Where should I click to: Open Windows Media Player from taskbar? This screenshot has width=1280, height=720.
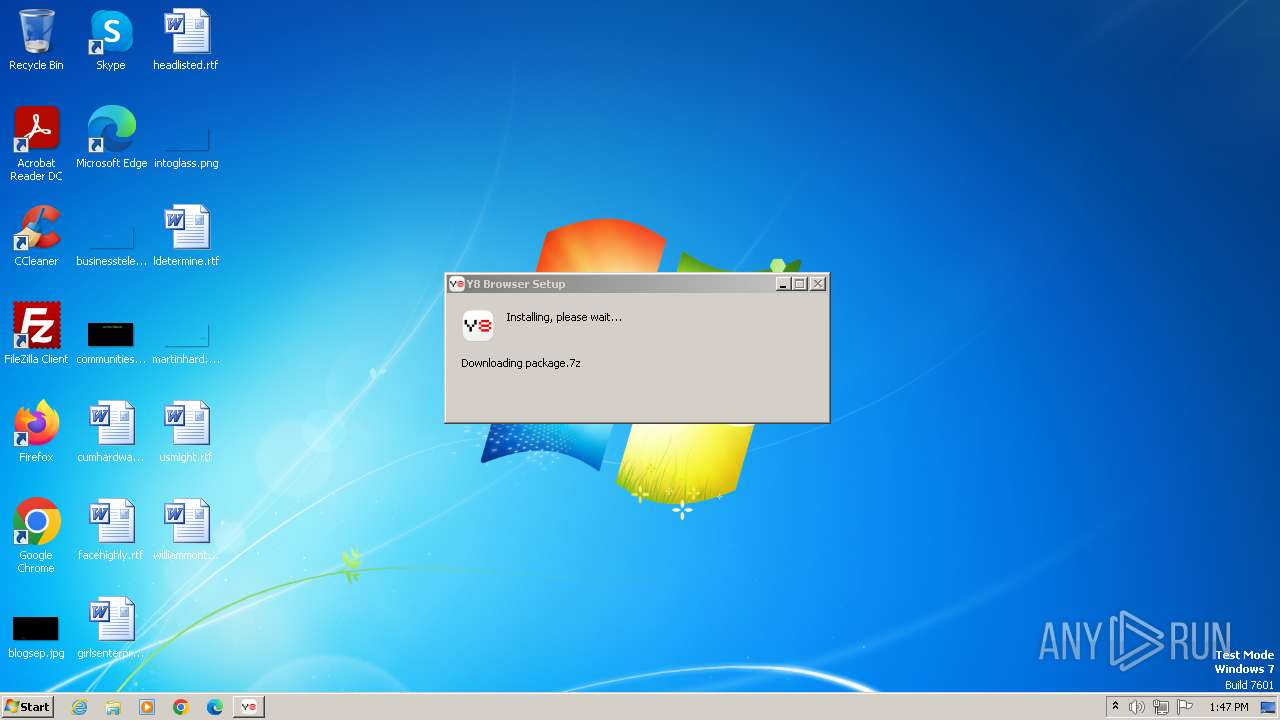(147, 707)
